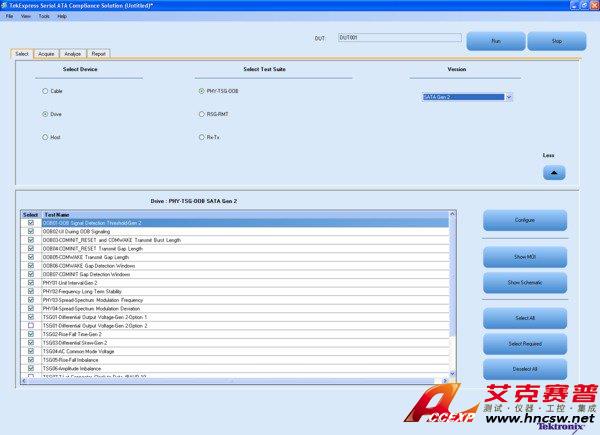Enable TSG01 Differential Output Voltage Option 2
Screen dimensions: 600x435
pyautogui.click(x=30, y=325)
